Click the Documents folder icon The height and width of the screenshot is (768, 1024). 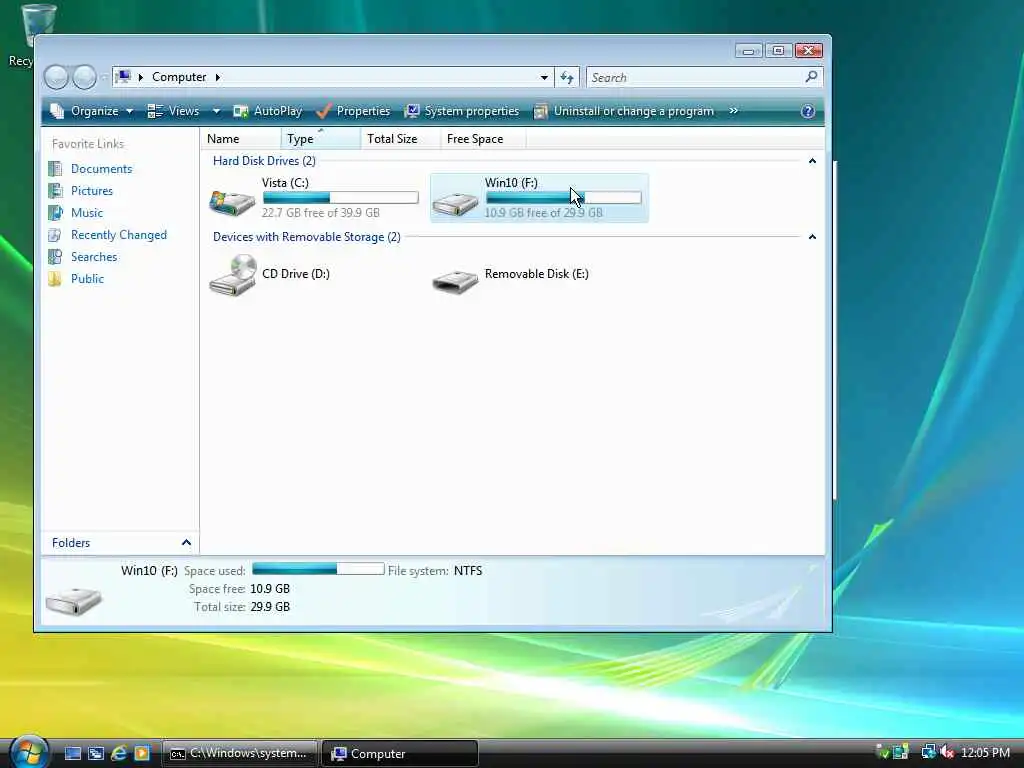[x=55, y=169]
